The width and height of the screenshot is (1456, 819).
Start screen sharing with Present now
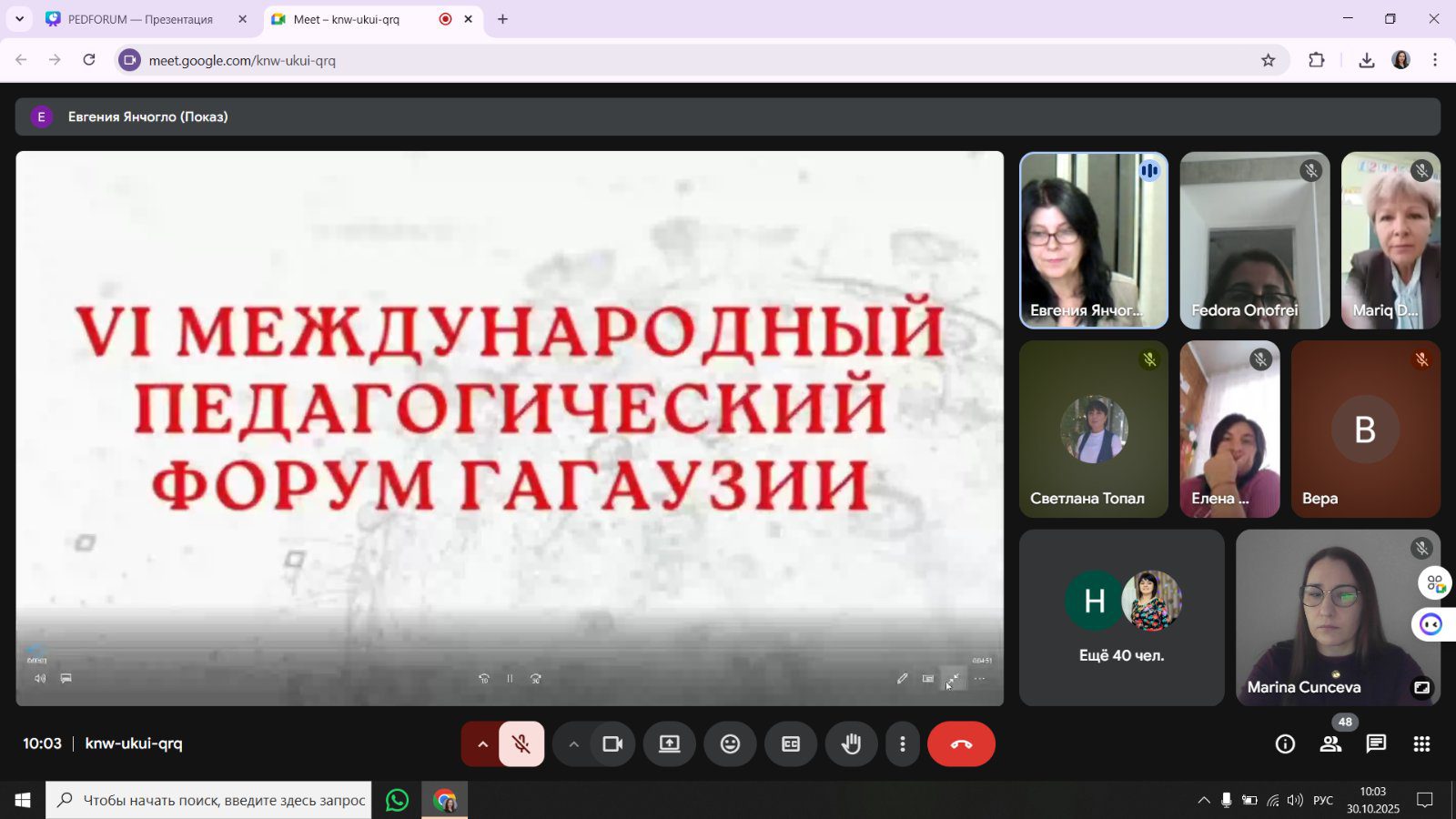(x=670, y=743)
